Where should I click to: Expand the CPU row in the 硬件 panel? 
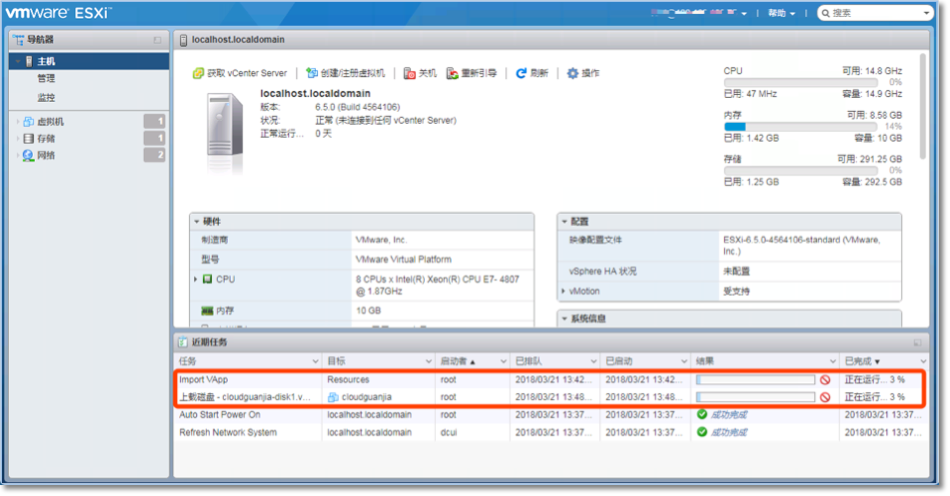pos(196,279)
